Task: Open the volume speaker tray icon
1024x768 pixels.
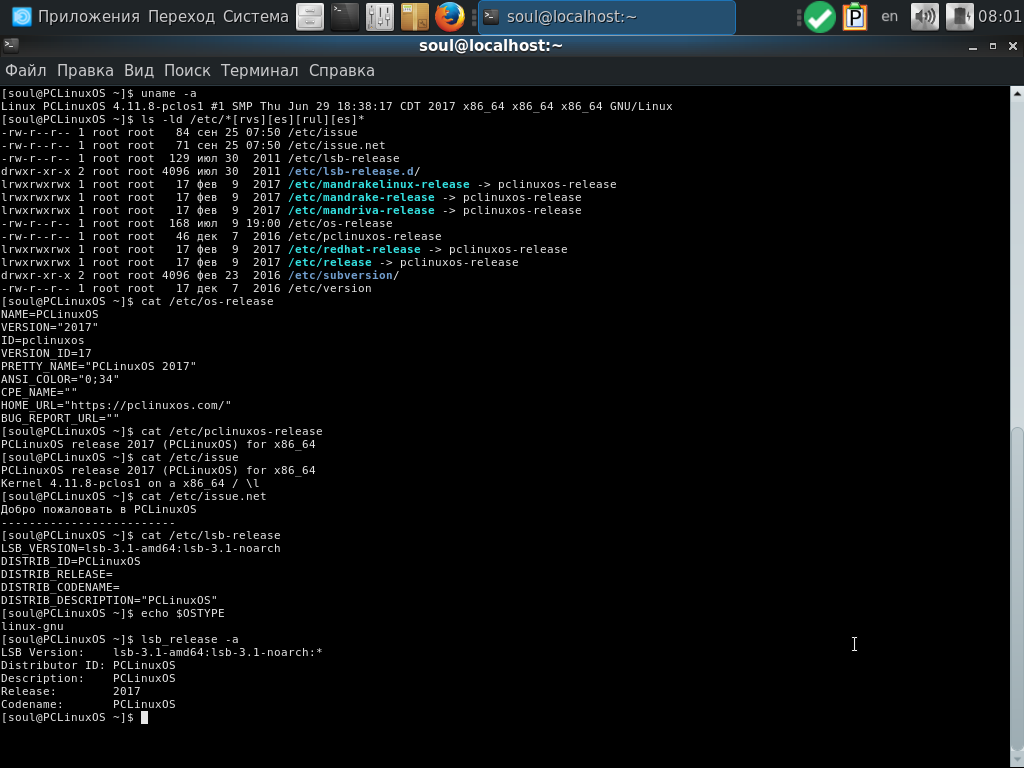Action: (x=924, y=17)
